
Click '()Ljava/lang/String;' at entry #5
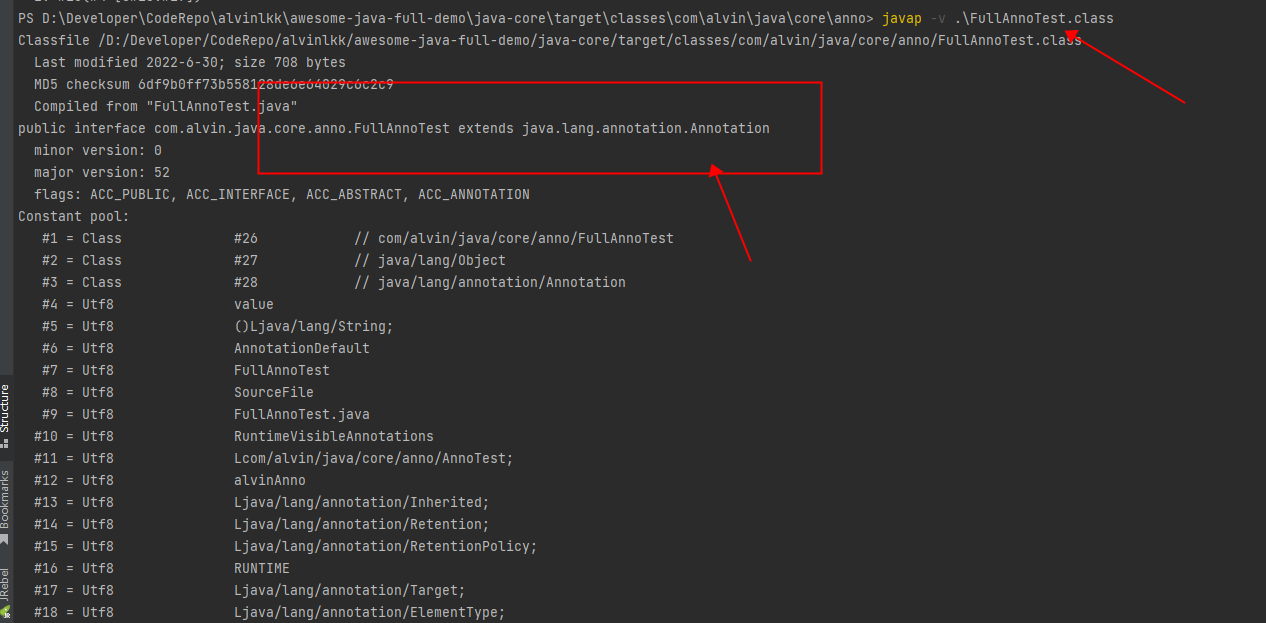314,326
